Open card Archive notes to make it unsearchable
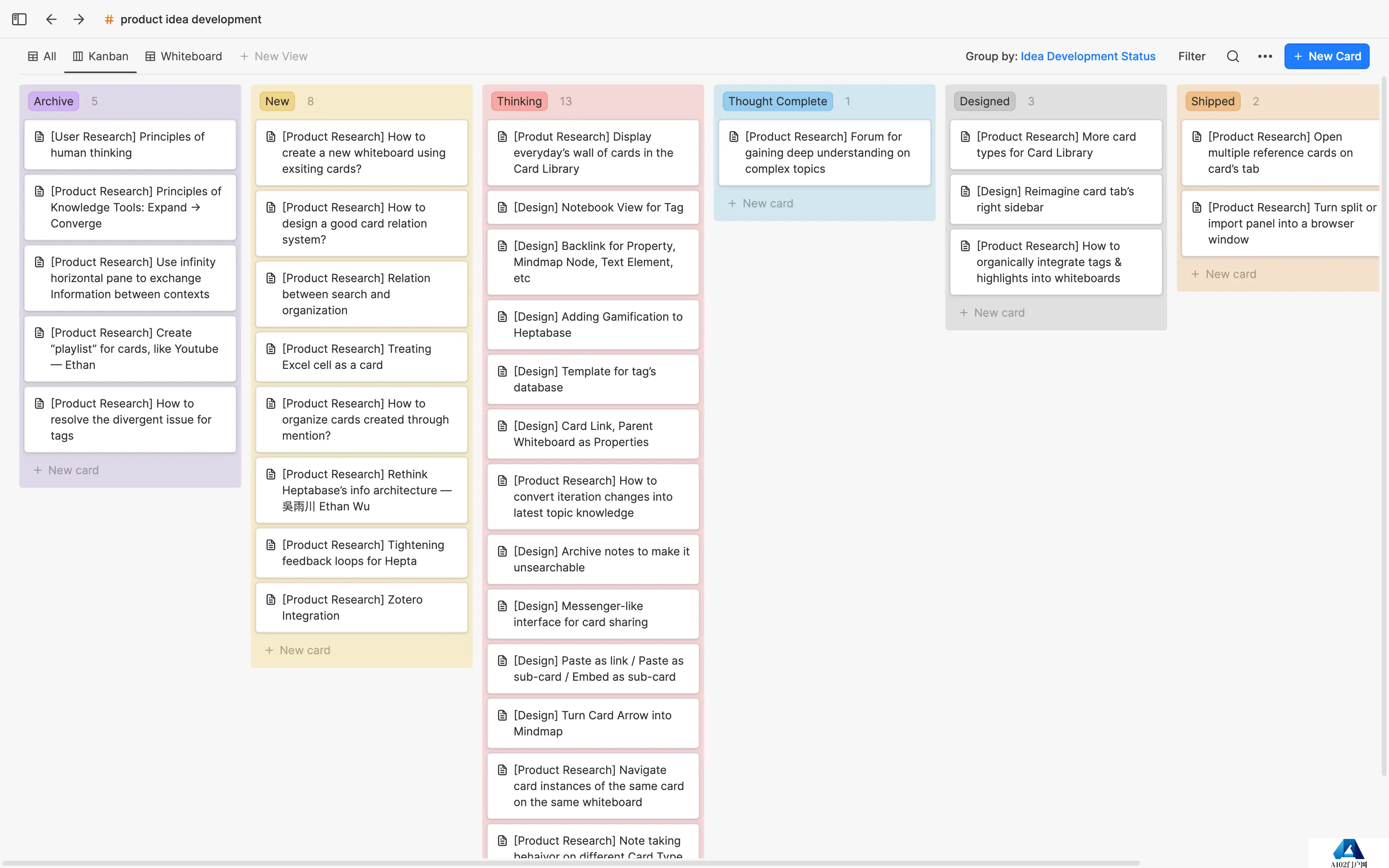 tap(593, 559)
